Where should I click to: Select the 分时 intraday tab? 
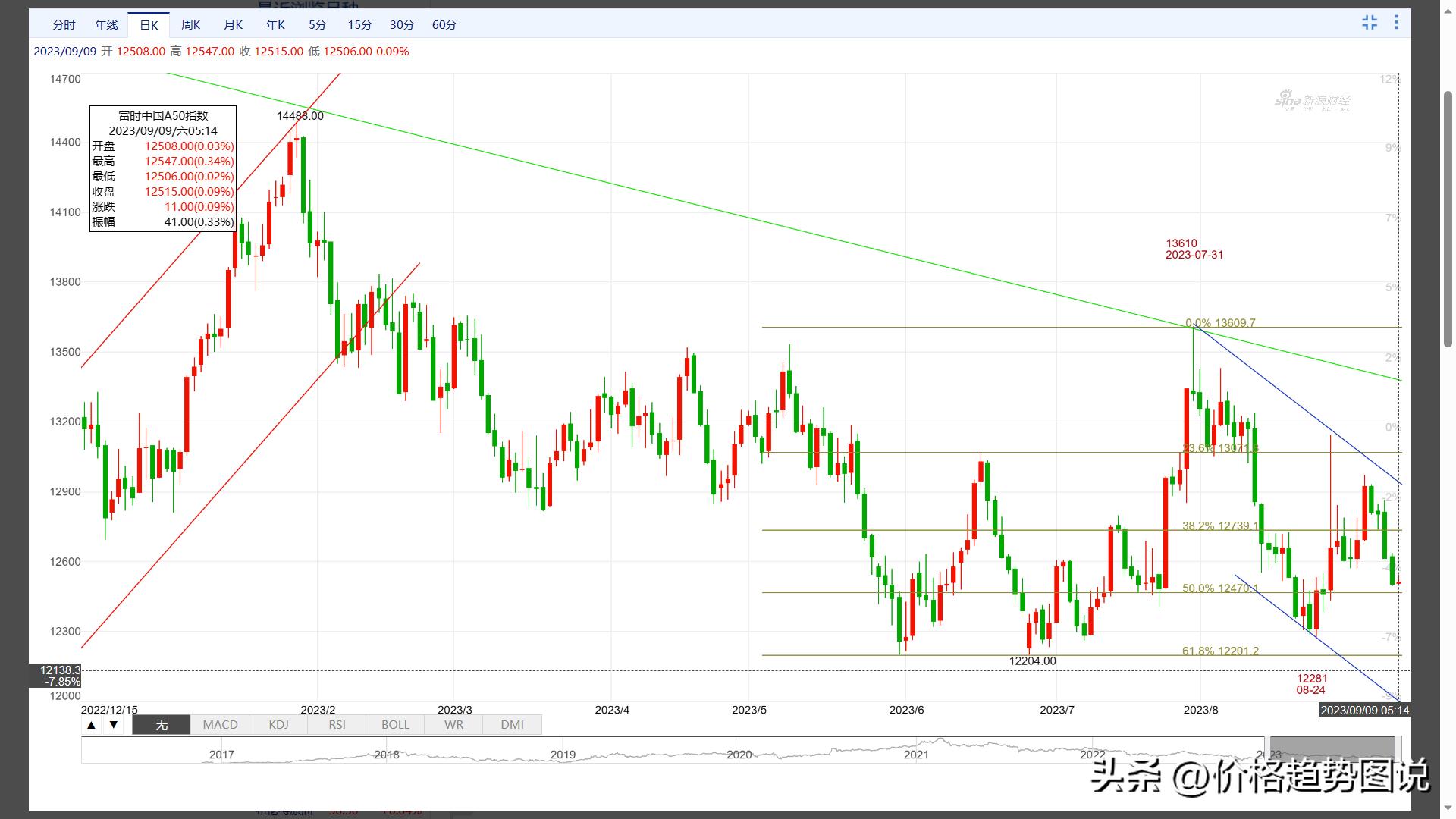click(x=64, y=25)
